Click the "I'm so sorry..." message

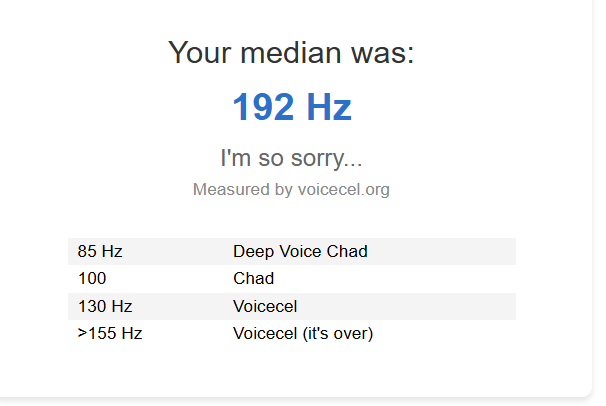tap(291, 158)
